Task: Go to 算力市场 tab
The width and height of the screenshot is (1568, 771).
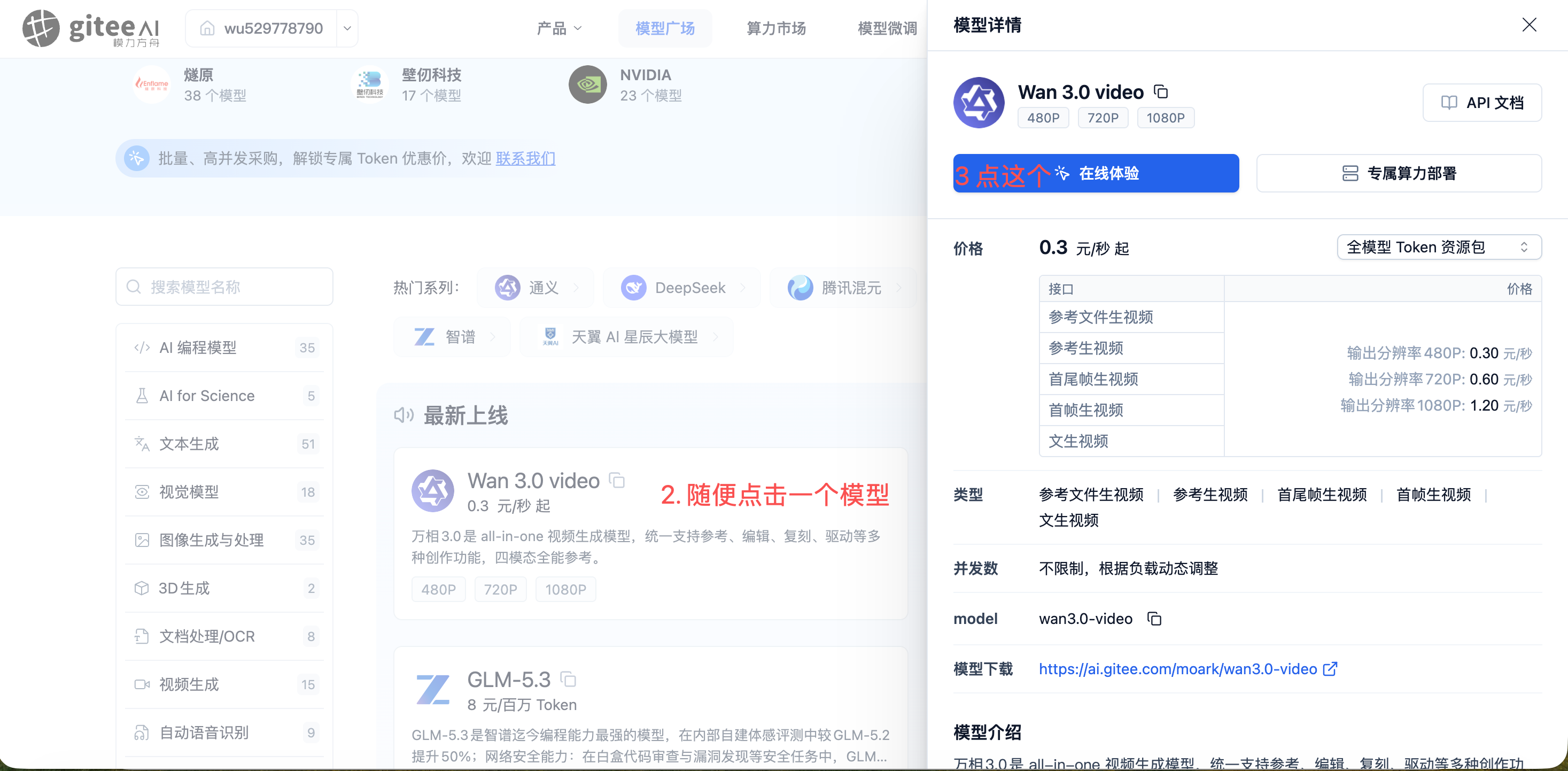Action: pos(775,28)
